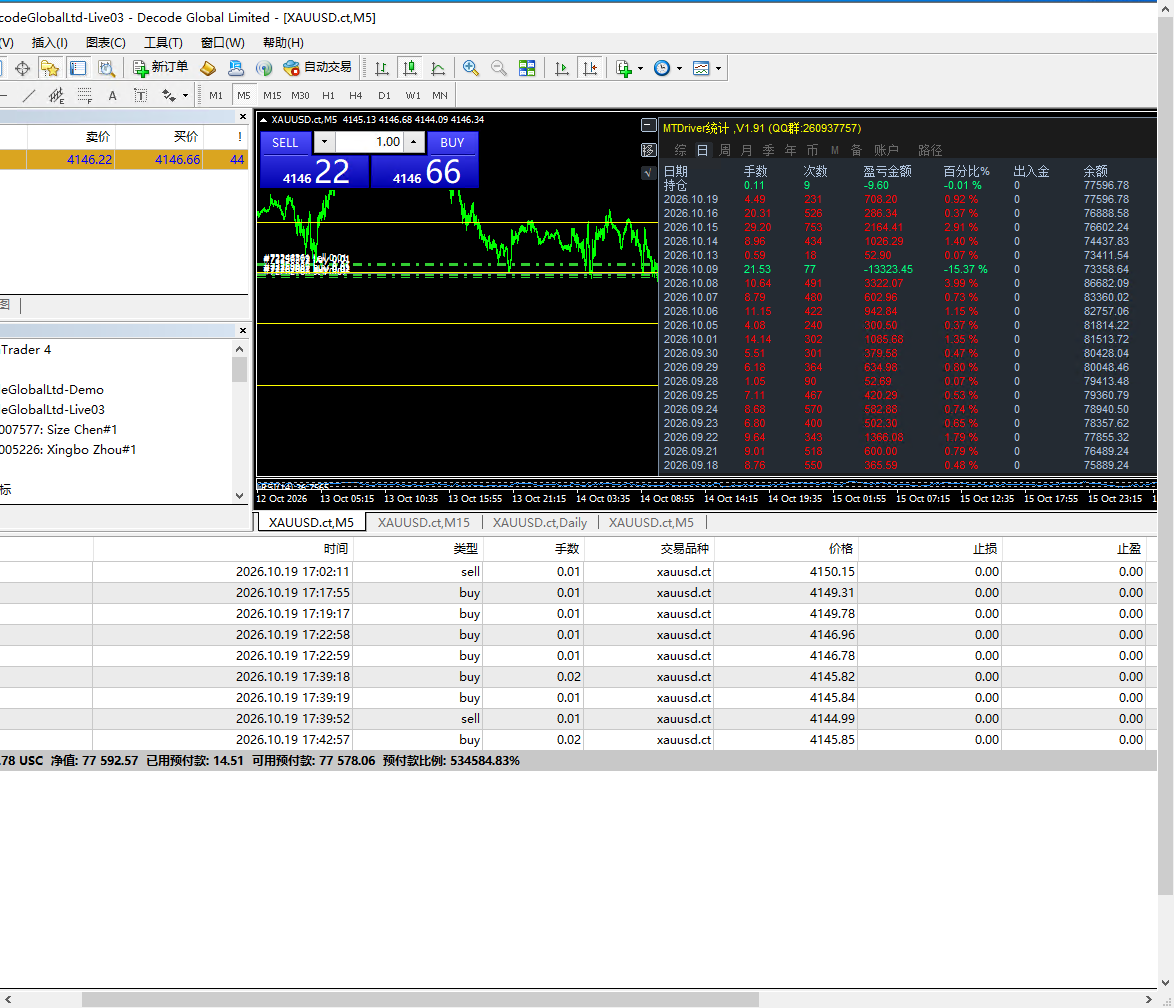Collapse the MTDriver statistics panel
Image resolution: width=1174 pixels, height=1008 pixels.
(648, 126)
